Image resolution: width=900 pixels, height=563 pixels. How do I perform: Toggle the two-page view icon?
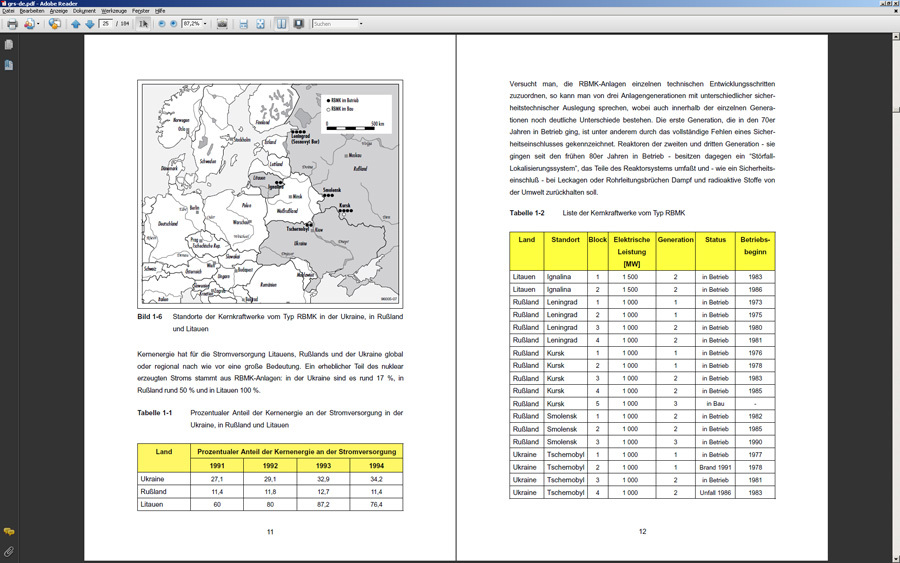[281, 24]
